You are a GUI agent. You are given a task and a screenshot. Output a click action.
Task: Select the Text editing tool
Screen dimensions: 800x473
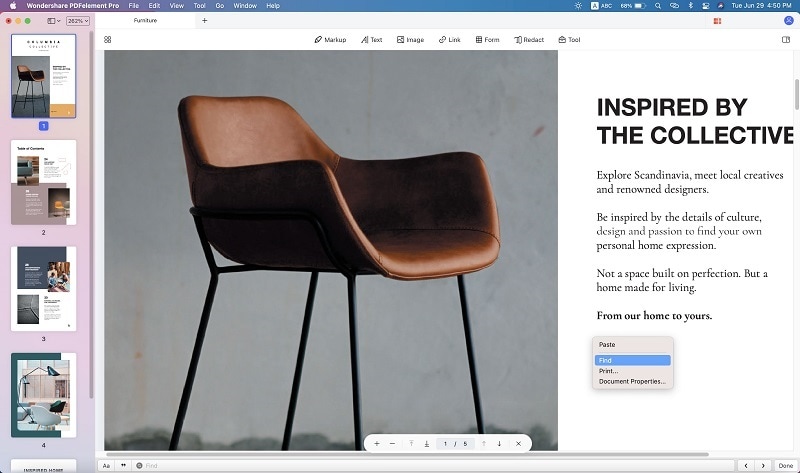click(x=371, y=40)
